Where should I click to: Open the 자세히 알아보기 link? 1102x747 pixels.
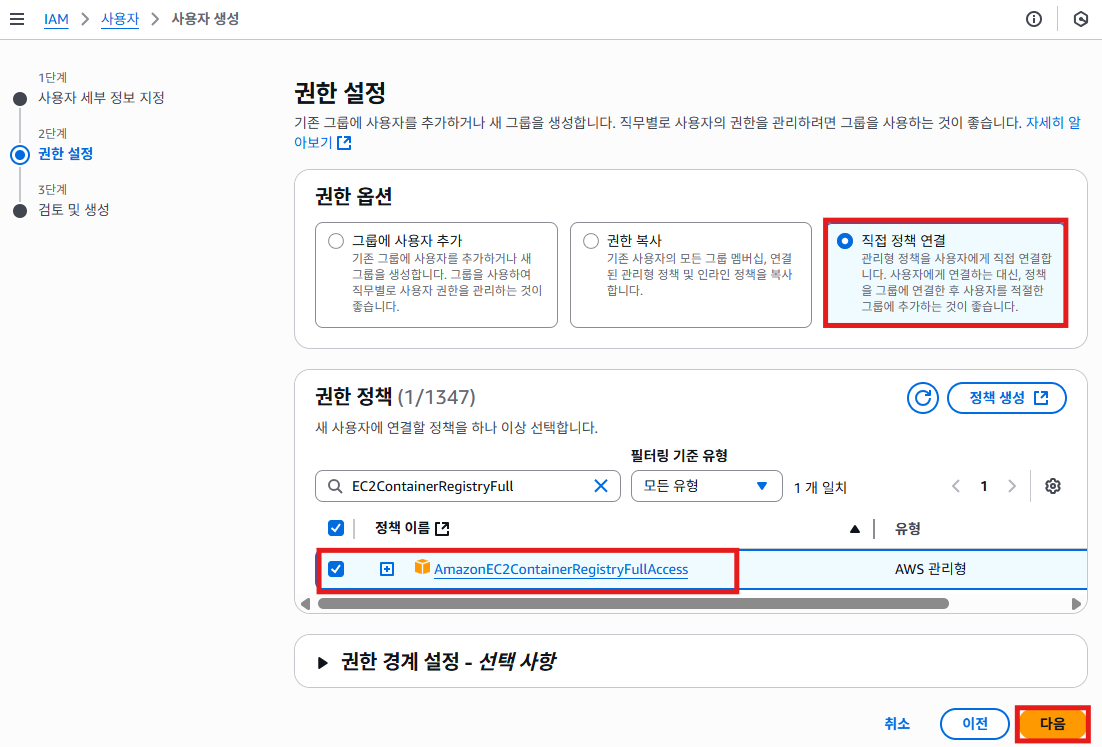point(1054,123)
